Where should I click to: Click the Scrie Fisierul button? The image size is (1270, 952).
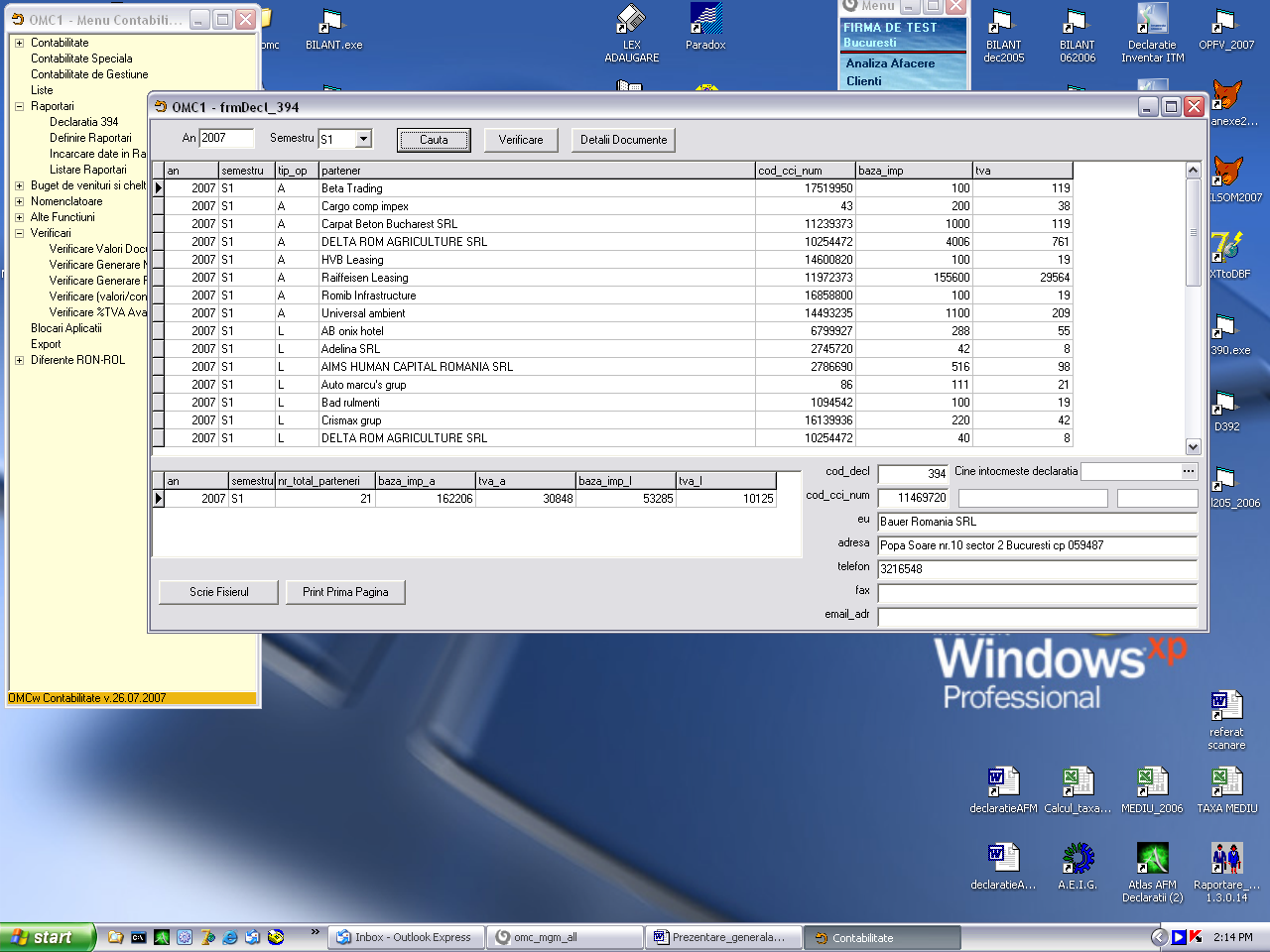(218, 592)
